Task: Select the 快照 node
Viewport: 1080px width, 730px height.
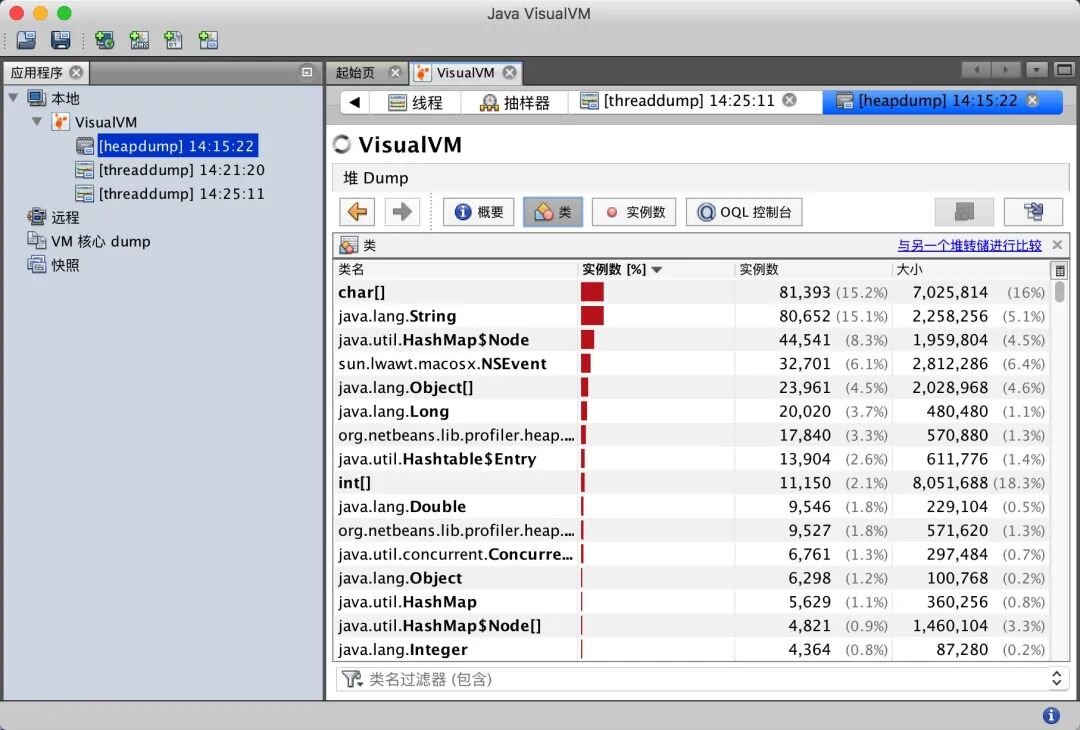Action: point(54,265)
